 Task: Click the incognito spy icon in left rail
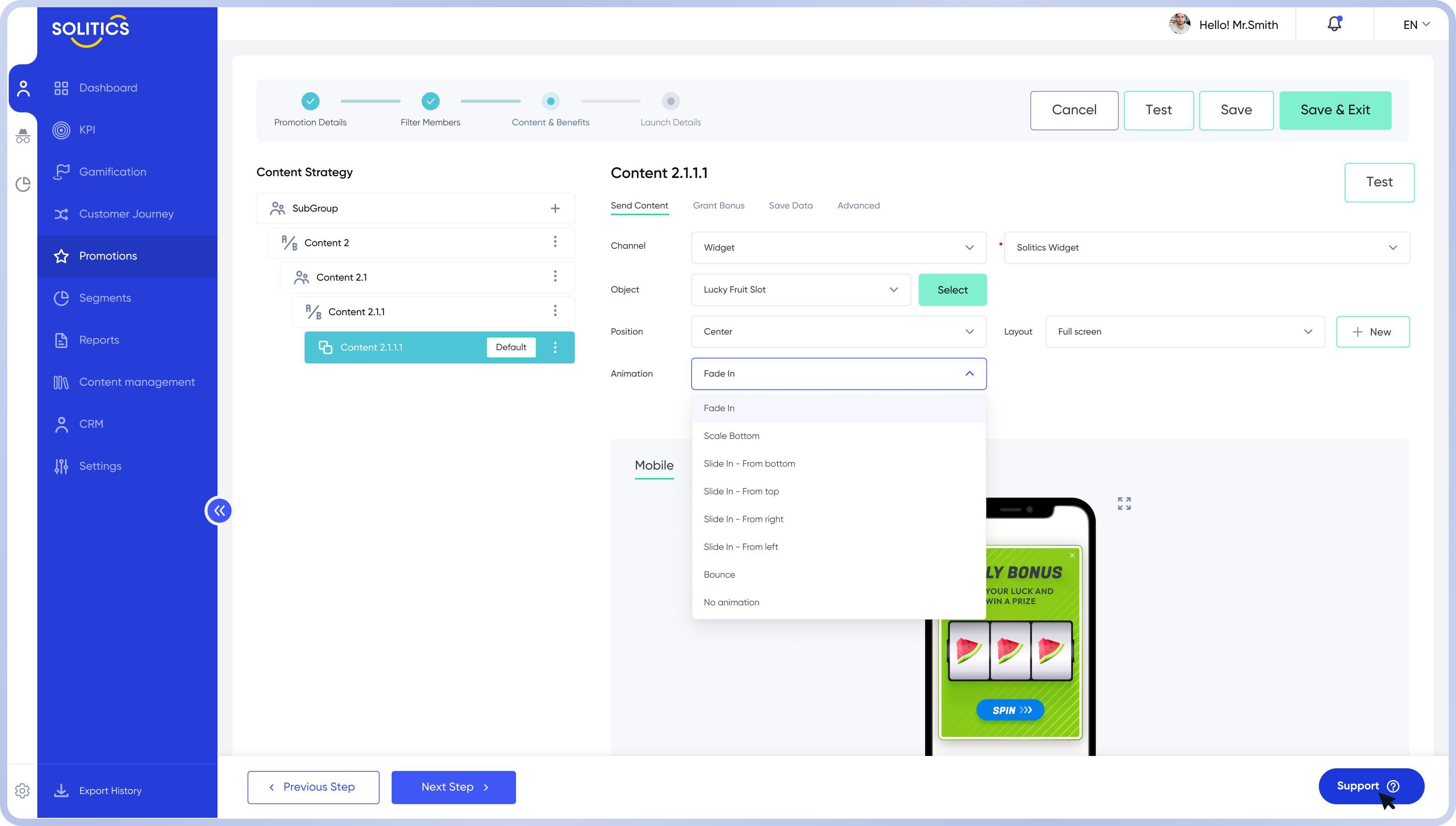[23, 136]
